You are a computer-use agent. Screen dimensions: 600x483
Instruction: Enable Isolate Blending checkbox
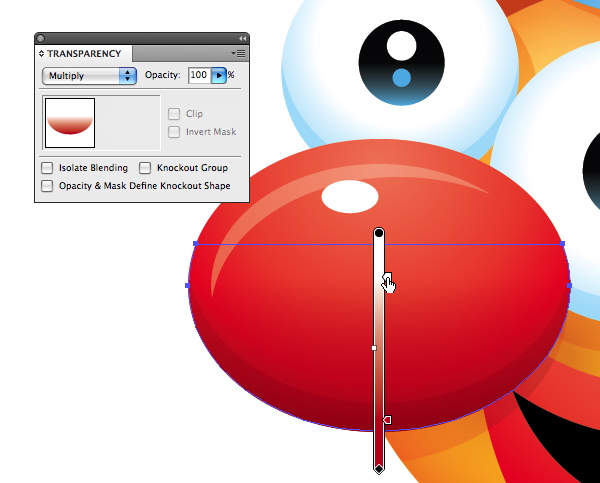[x=47, y=168]
